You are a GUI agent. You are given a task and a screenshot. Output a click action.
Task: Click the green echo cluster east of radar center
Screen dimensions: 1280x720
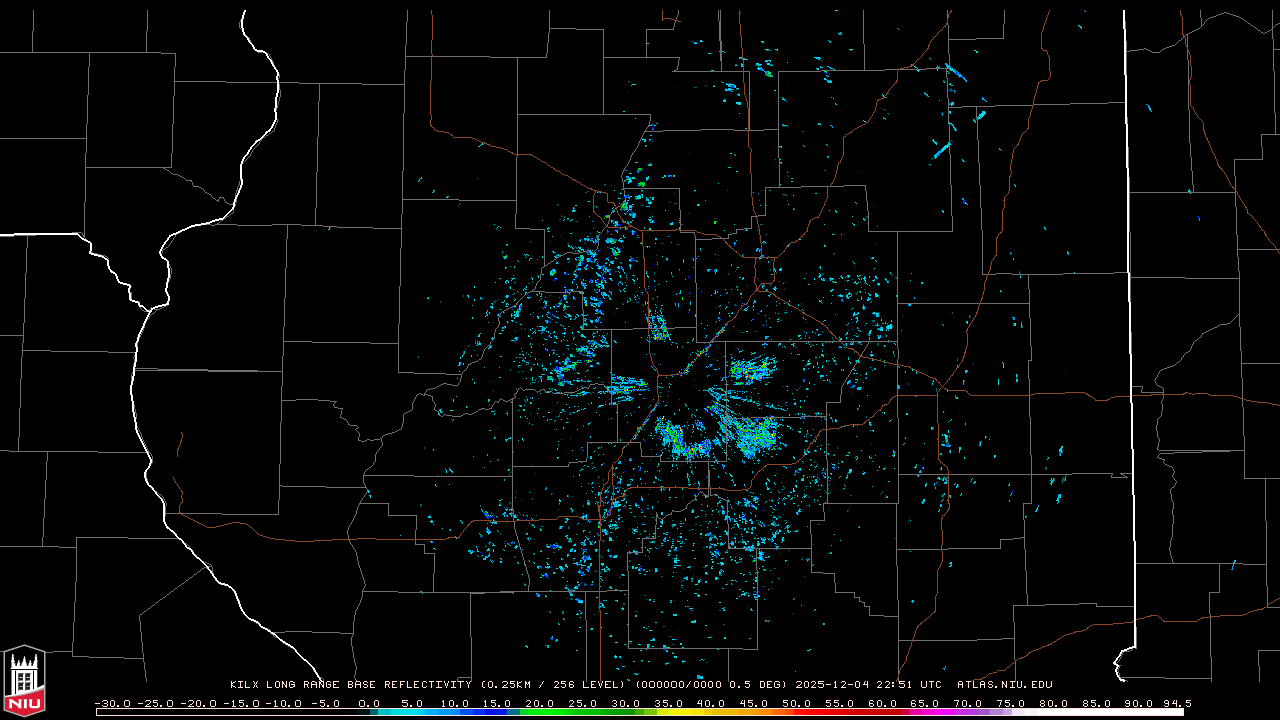(750, 371)
